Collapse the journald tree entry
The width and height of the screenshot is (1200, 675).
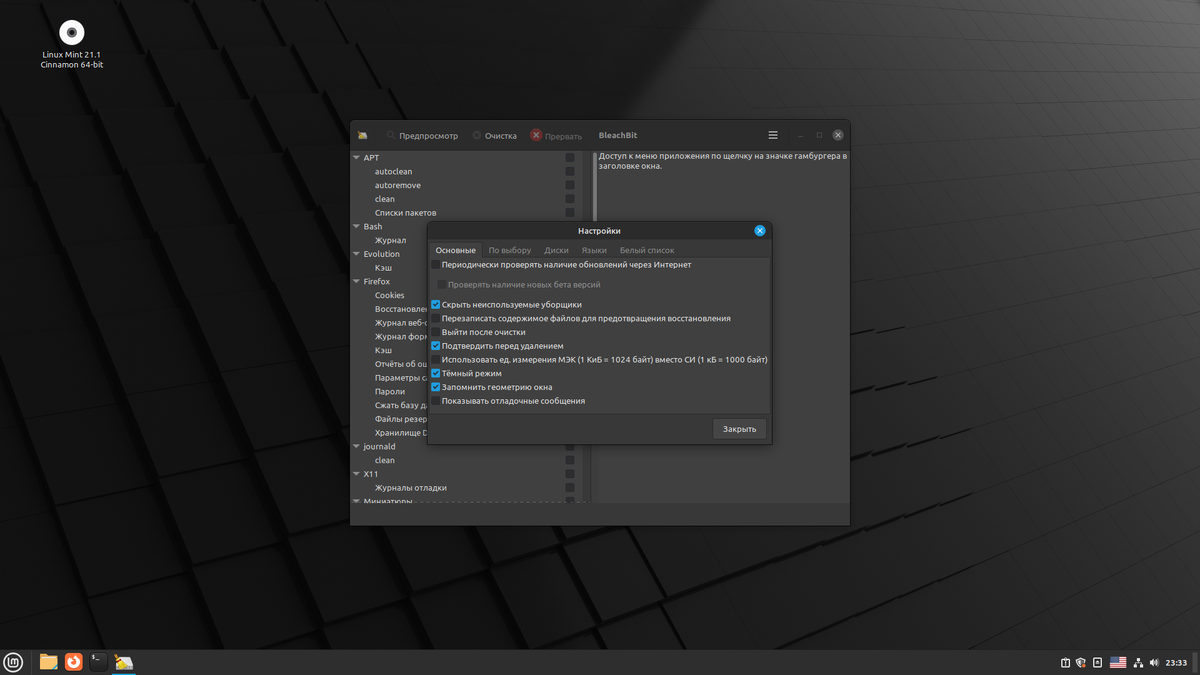[x=356, y=446]
